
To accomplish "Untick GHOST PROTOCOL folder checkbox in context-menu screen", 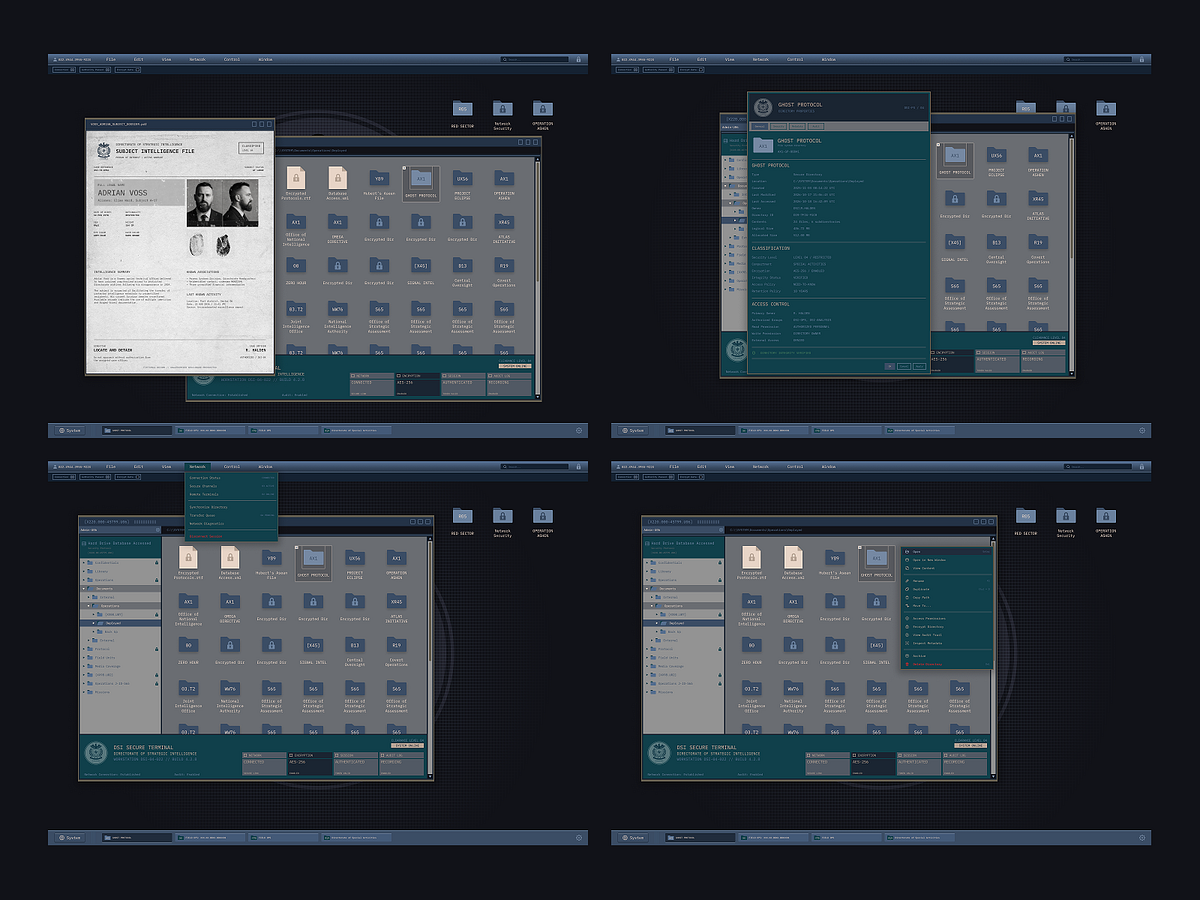I will point(859,547).
